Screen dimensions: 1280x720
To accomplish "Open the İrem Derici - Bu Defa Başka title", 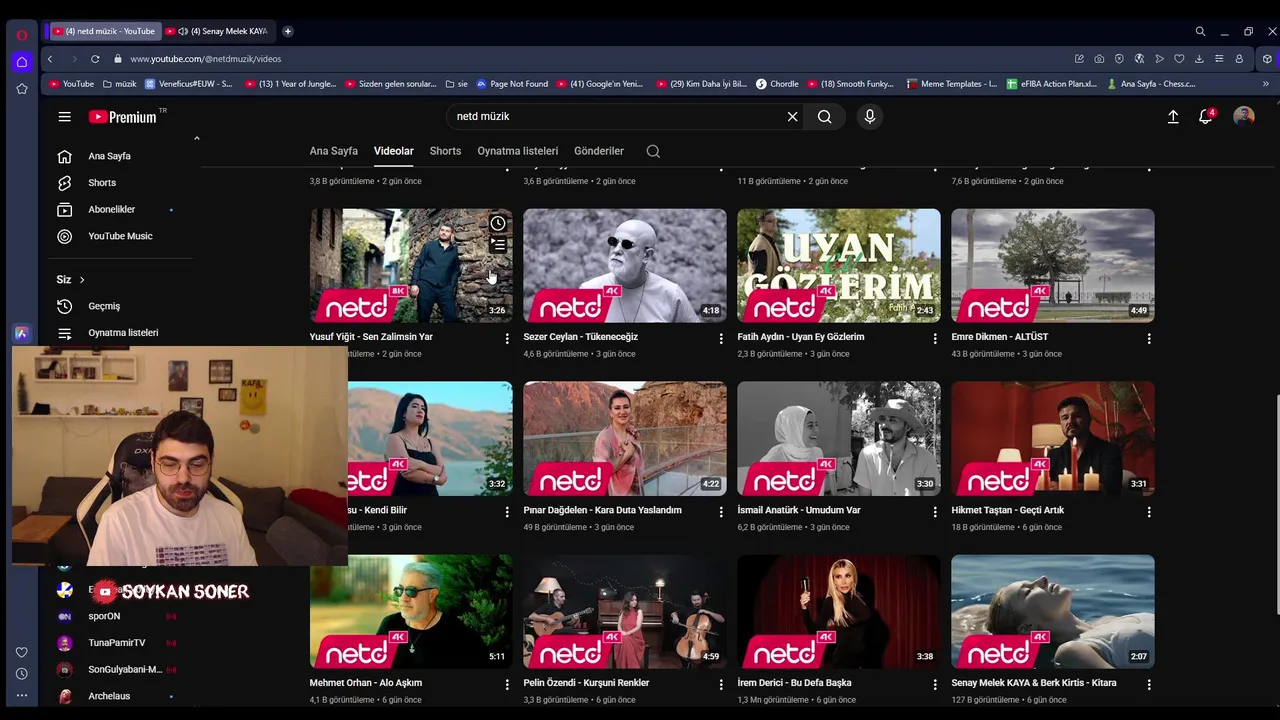I will pyautogui.click(x=794, y=683).
